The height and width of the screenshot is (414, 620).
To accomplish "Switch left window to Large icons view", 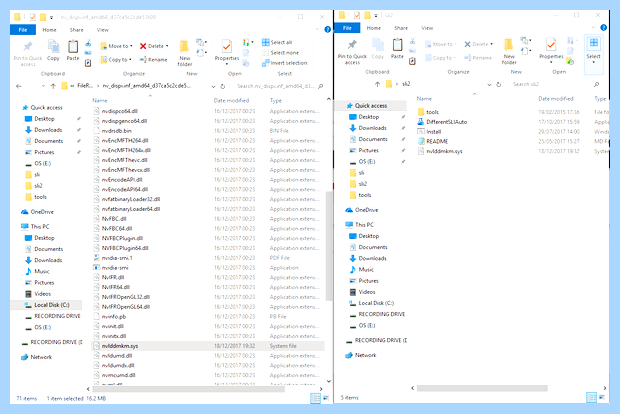I will (326, 398).
